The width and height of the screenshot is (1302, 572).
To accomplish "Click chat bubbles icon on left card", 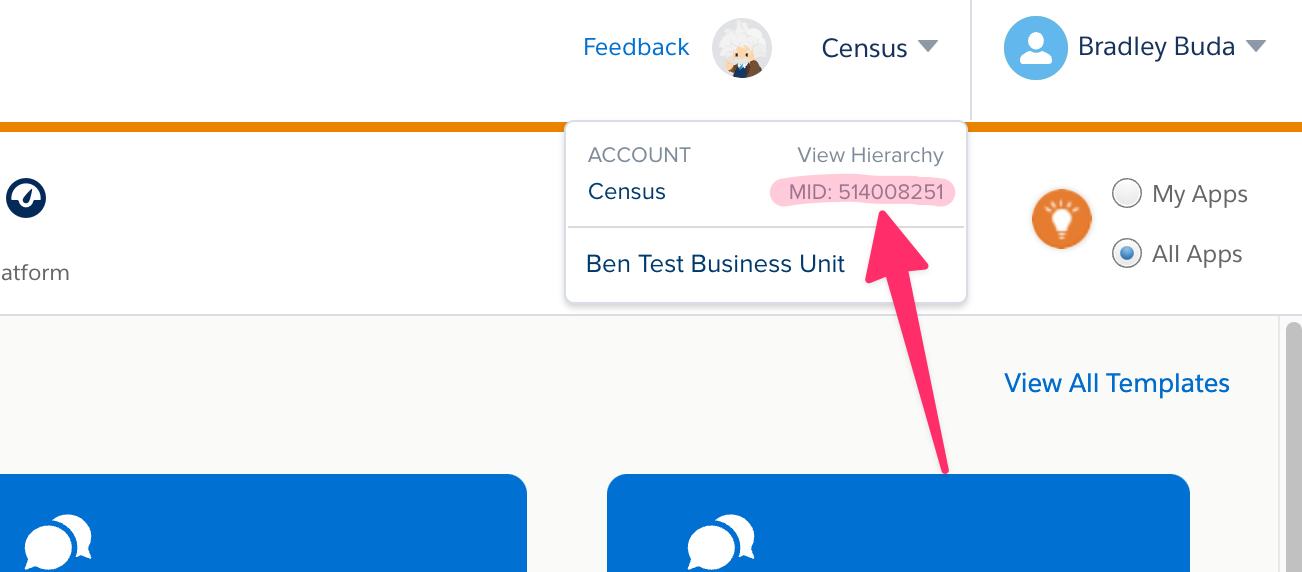I will 57,544.
